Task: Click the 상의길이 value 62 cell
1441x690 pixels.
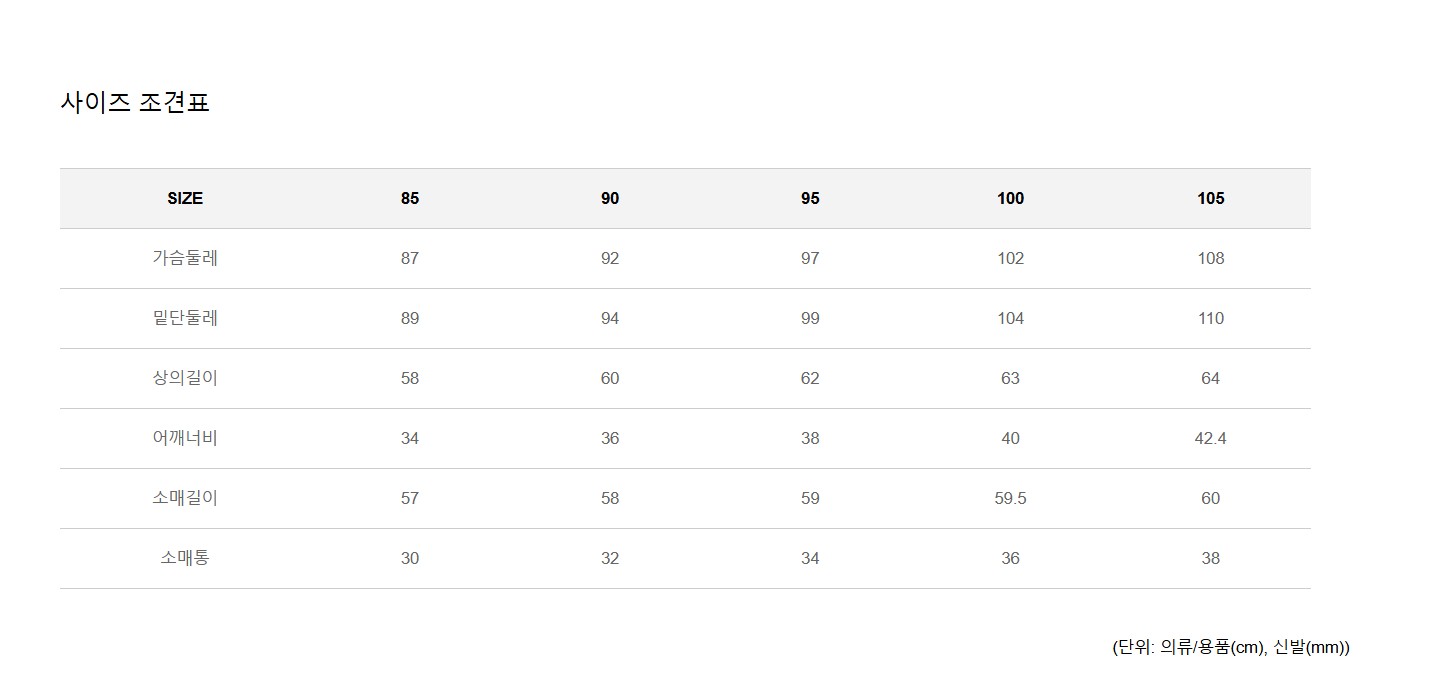Action: click(810, 378)
